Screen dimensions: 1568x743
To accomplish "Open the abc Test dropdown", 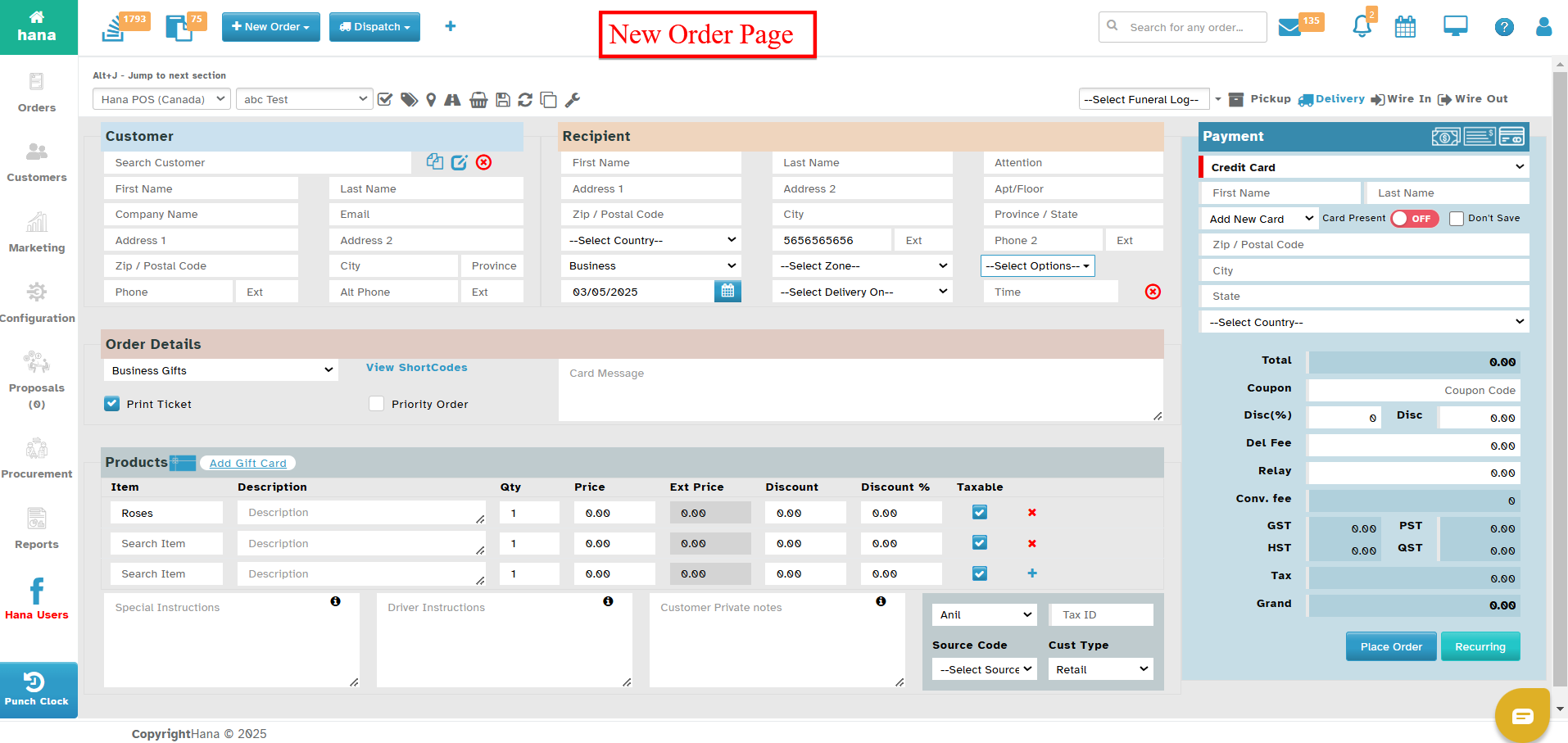I will pyautogui.click(x=305, y=99).
